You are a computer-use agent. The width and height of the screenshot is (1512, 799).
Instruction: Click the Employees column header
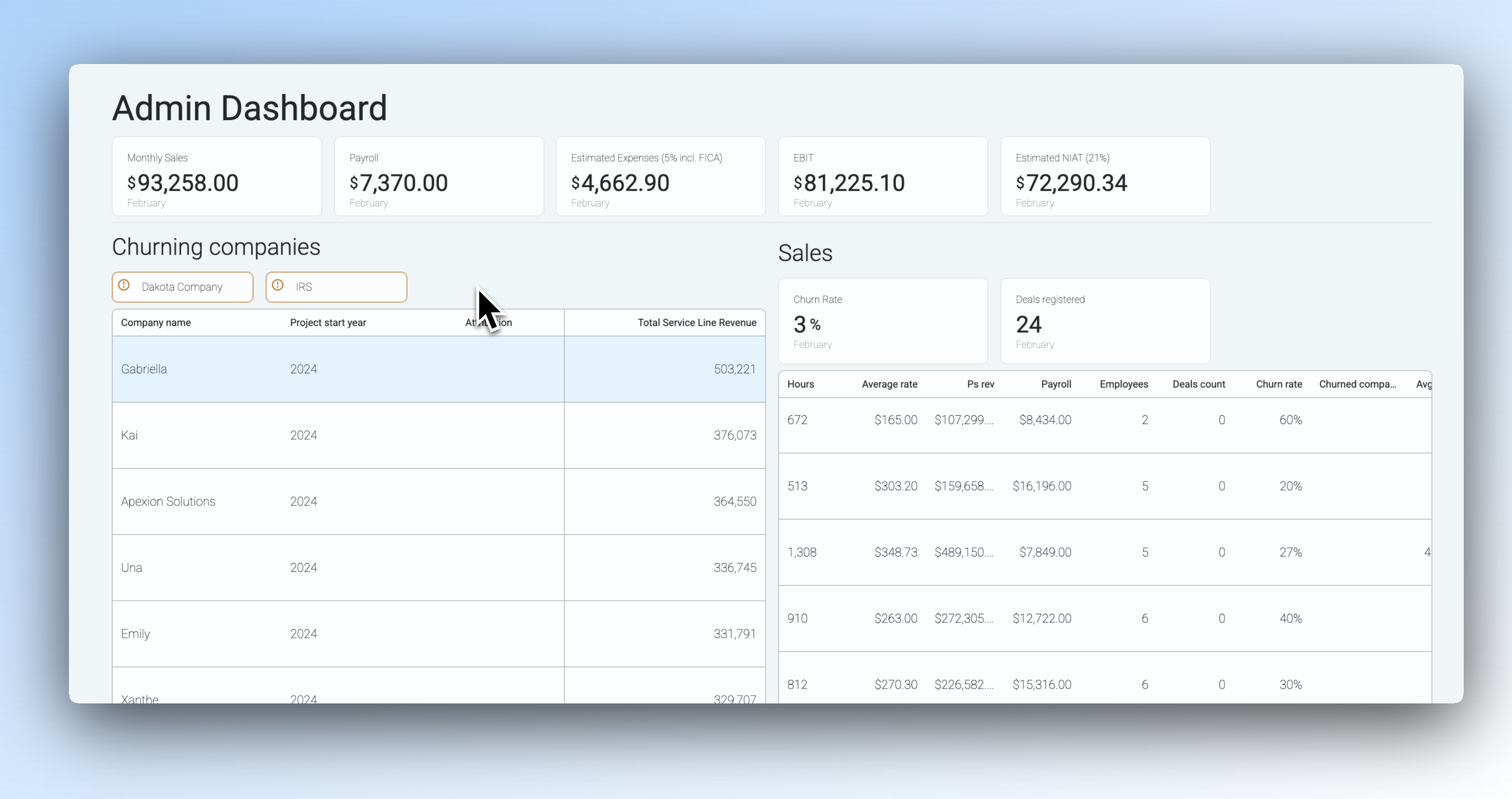[x=1123, y=385]
